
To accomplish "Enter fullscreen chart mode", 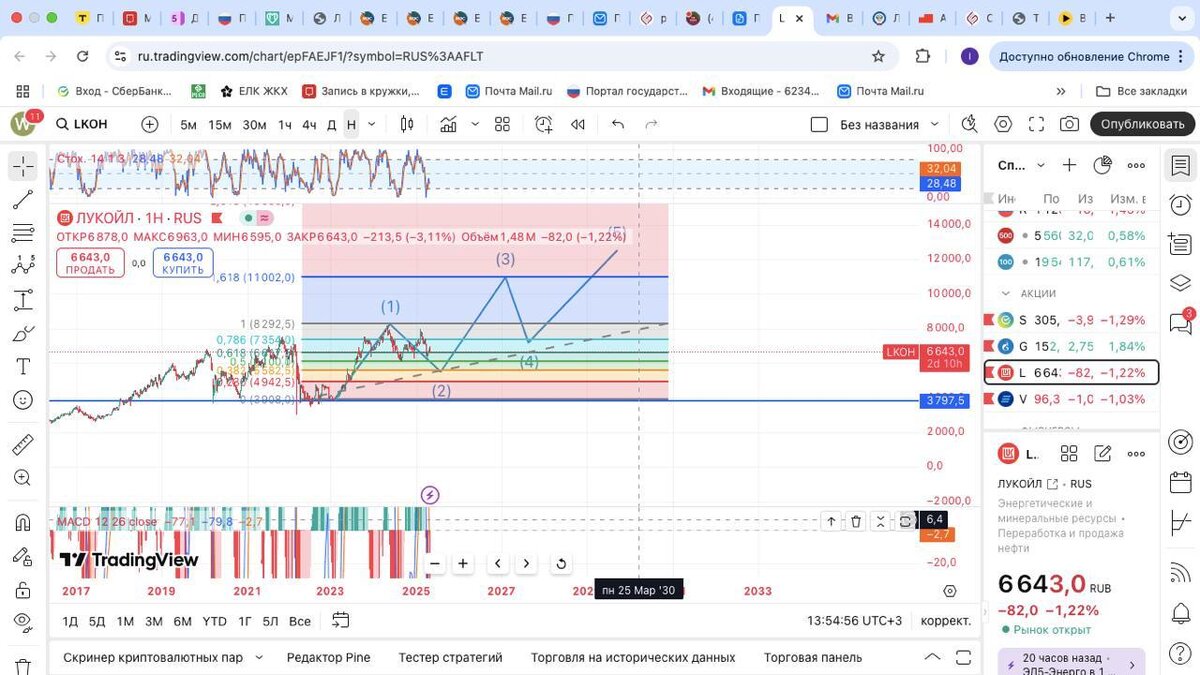I will click(1036, 124).
